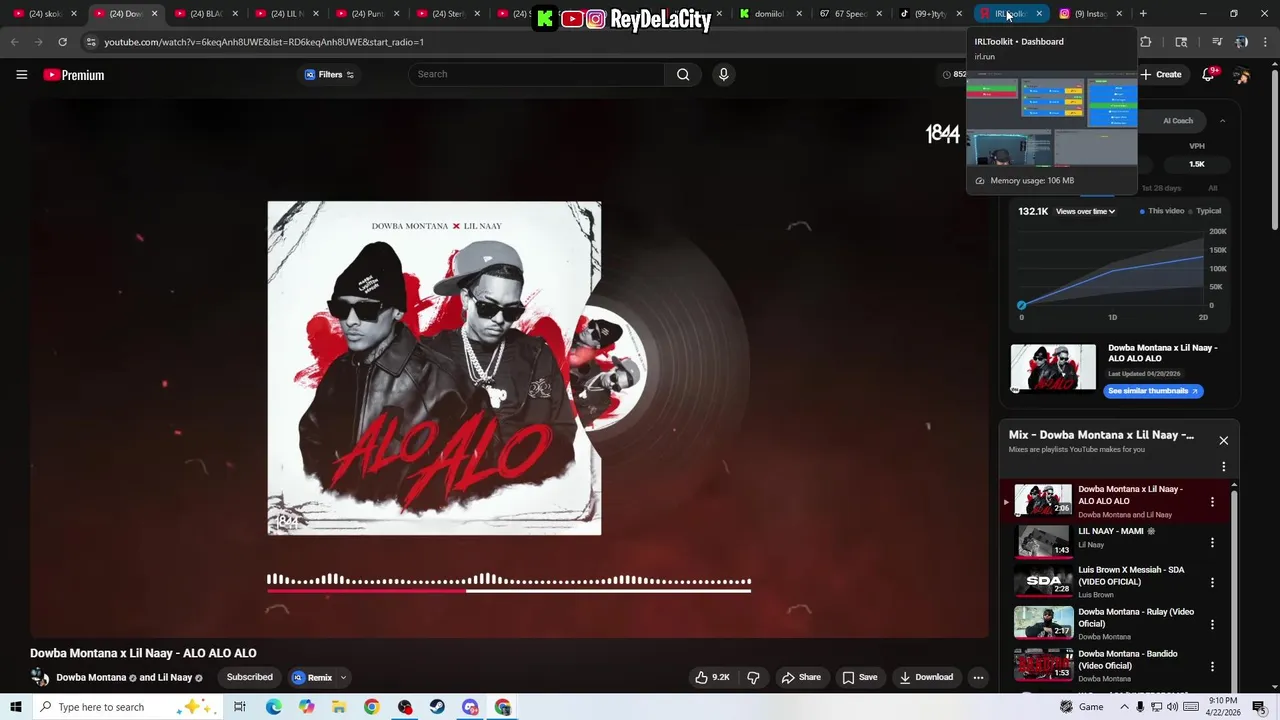Share the video

coord(801,677)
